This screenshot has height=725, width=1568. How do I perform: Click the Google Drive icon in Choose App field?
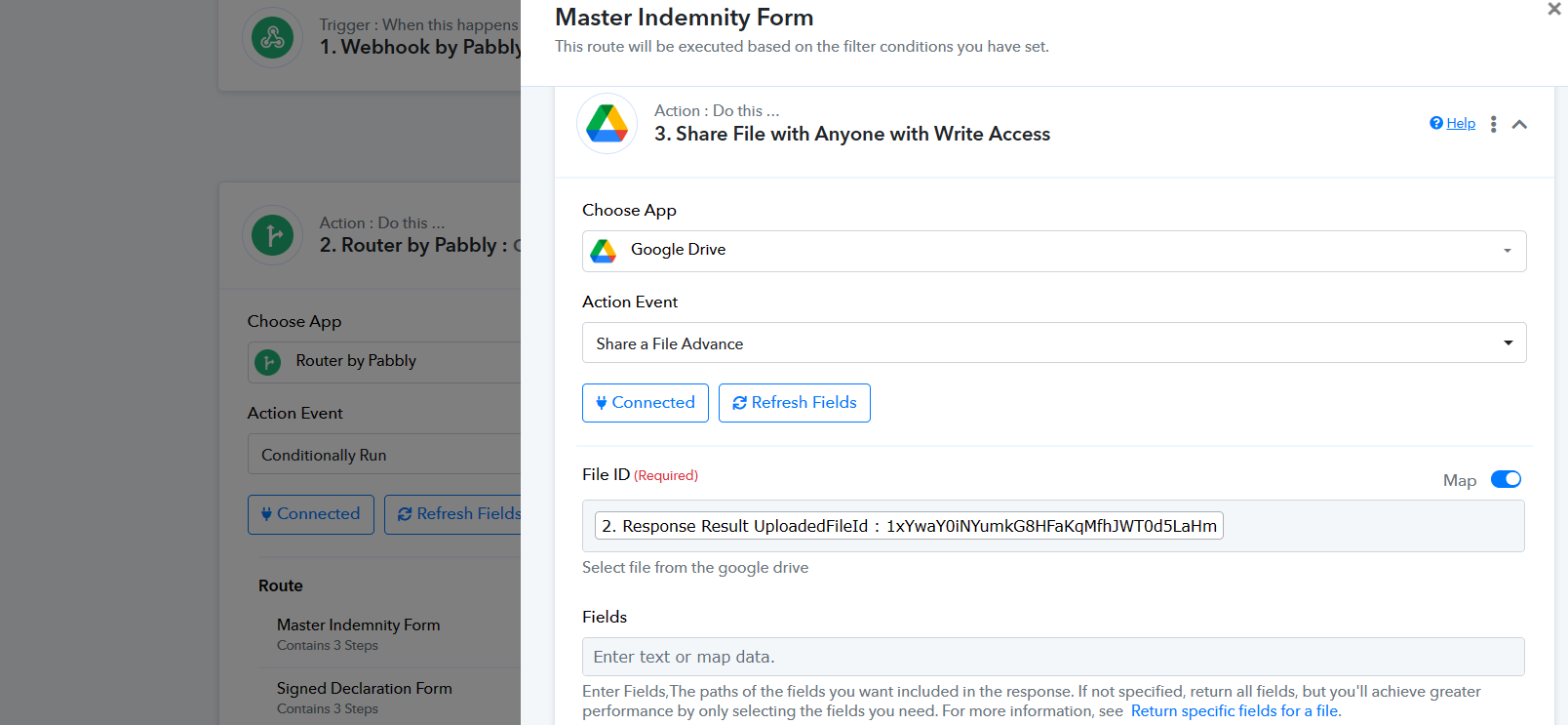tap(604, 251)
